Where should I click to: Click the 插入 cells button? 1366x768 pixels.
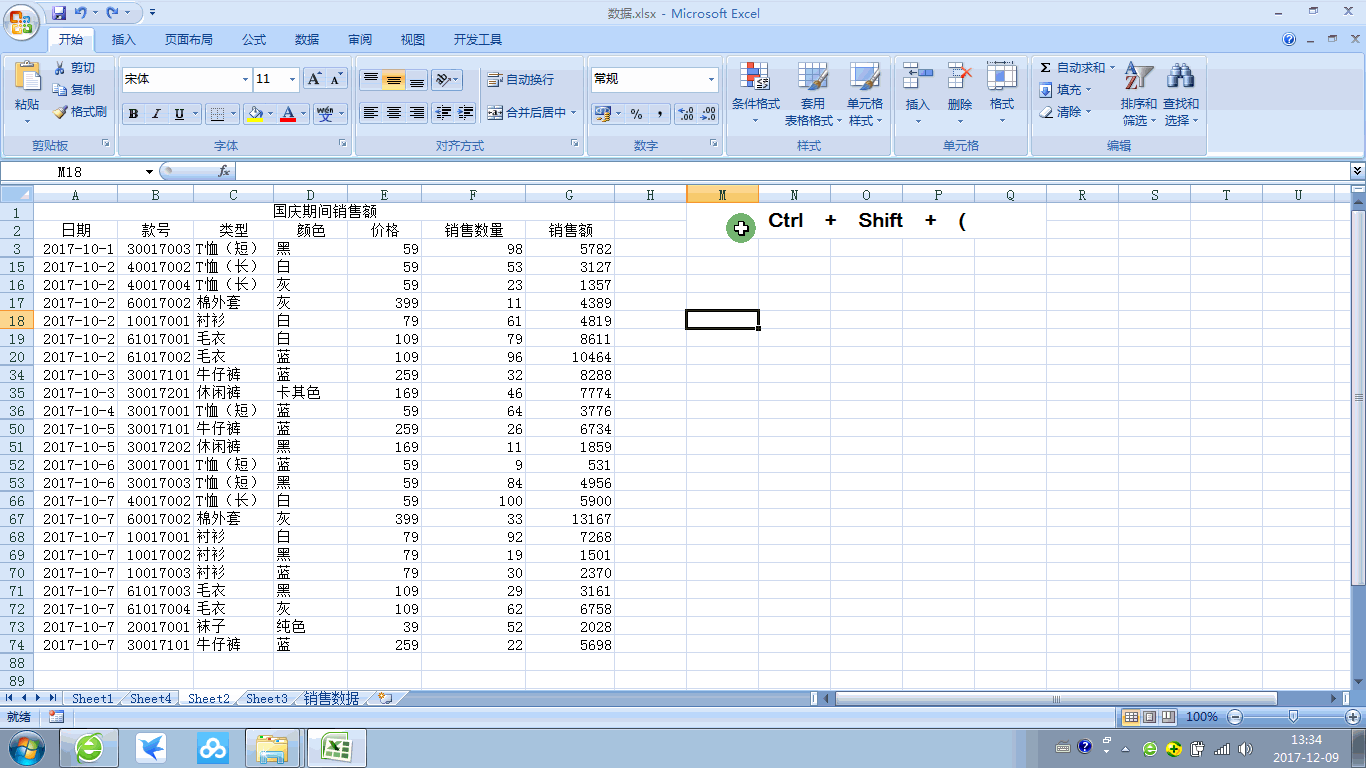tap(917, 94)
